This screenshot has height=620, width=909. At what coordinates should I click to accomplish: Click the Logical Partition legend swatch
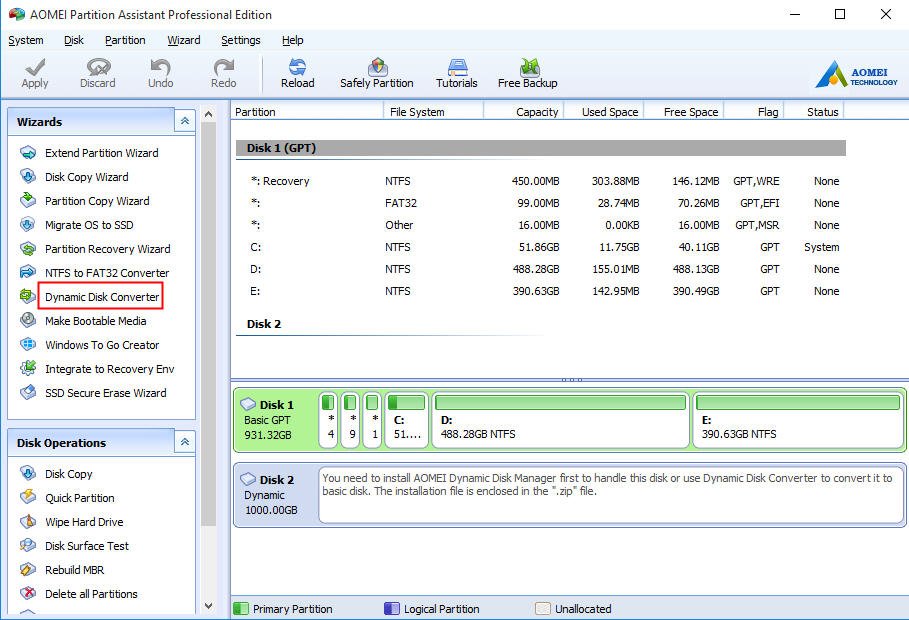[x=392, y=608]
